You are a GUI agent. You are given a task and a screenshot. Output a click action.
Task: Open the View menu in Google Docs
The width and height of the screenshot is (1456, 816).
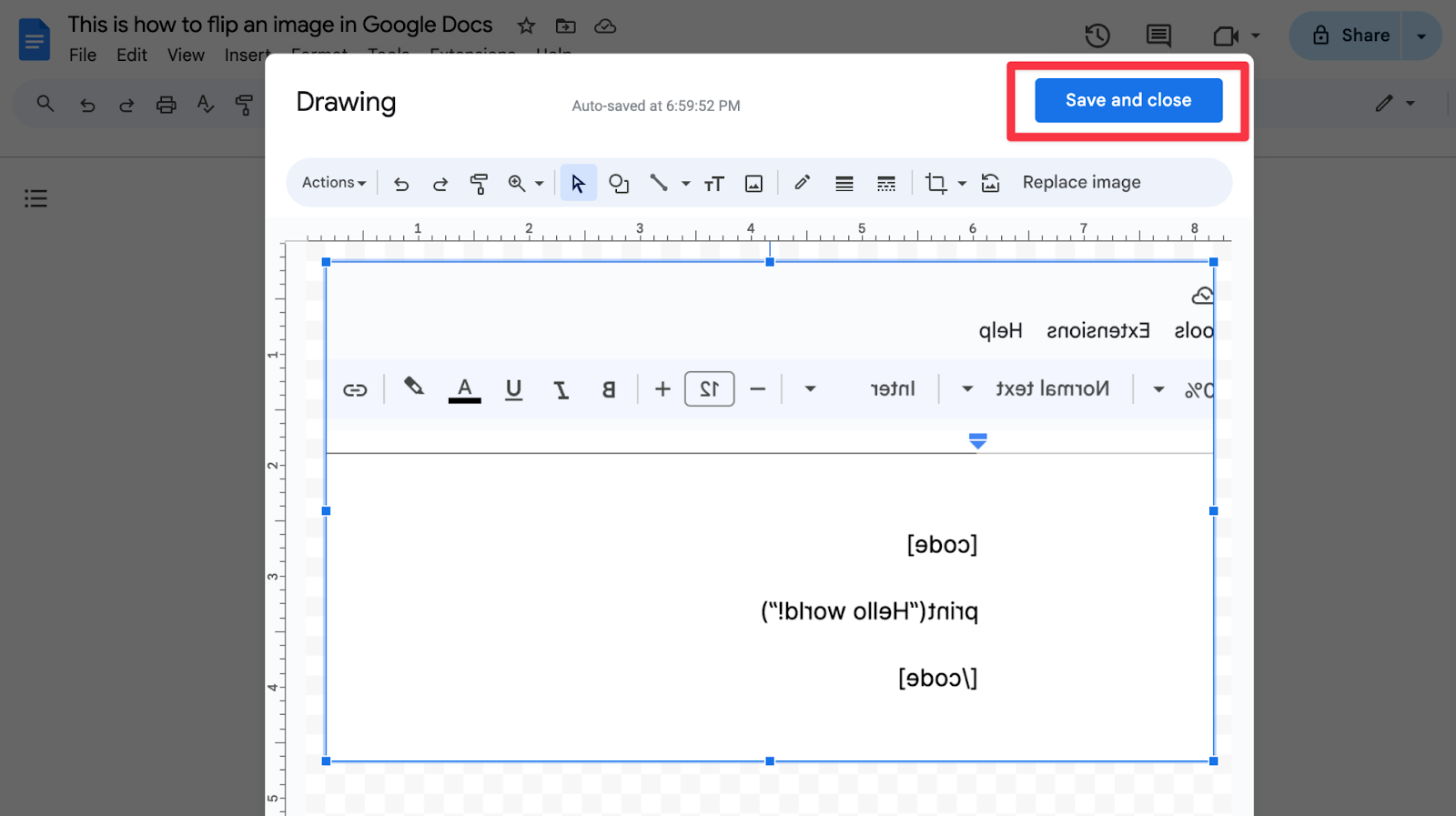(x=186, y=55)
